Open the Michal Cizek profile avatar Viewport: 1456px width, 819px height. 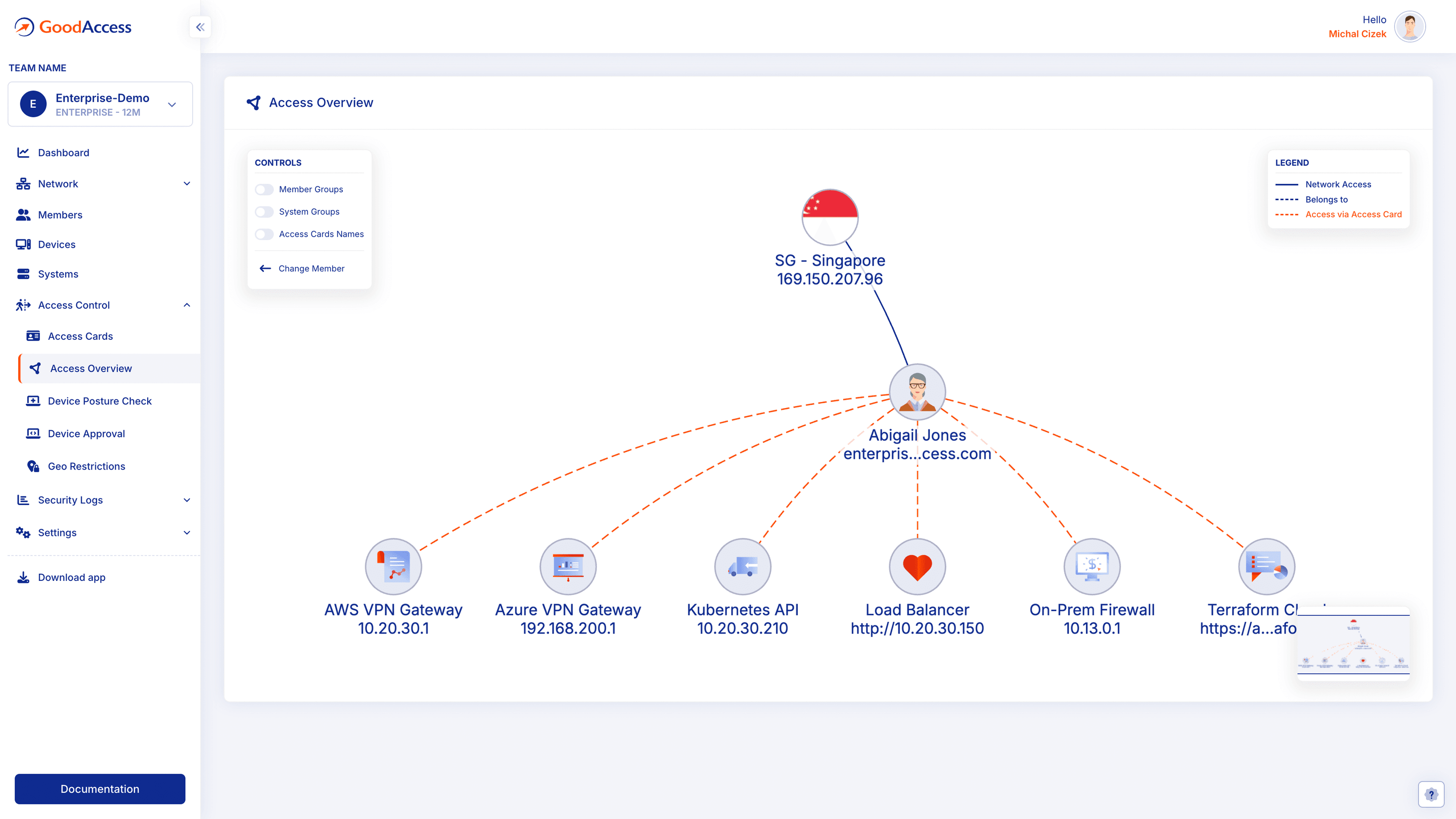coord(1409,27)
